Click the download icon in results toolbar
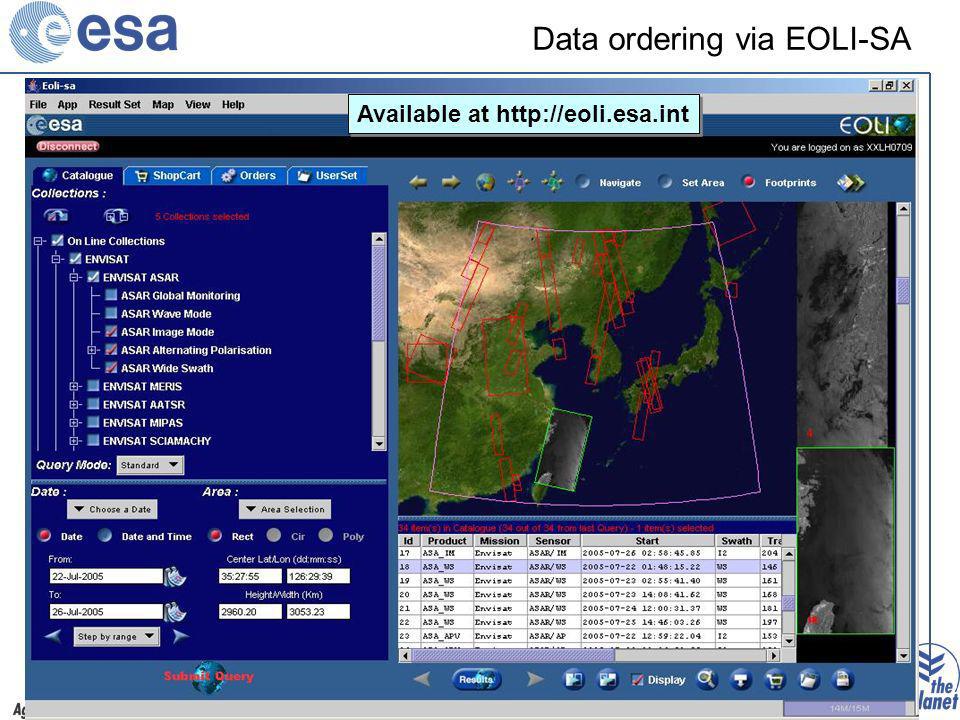Viewport: 960px width, 720px height. point(741,680)
